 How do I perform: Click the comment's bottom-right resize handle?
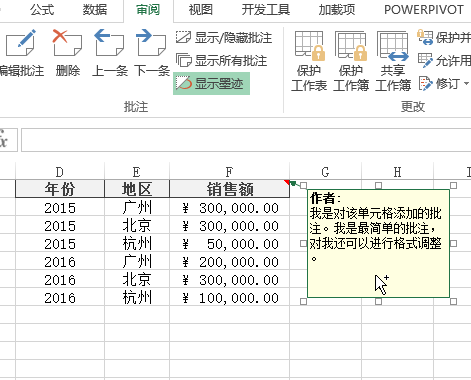(453, 301)
